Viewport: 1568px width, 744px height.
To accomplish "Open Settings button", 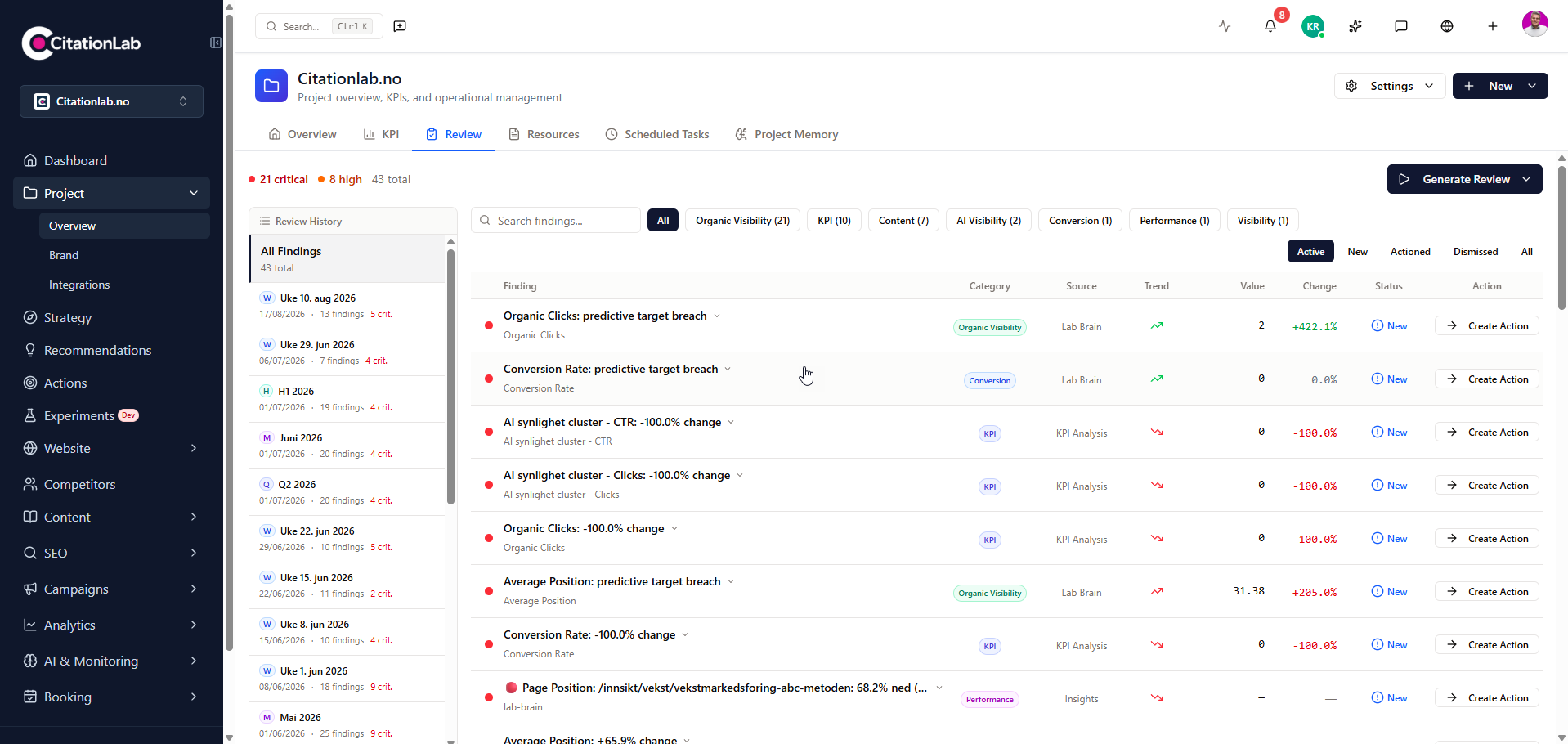I will click(1390, 86).
